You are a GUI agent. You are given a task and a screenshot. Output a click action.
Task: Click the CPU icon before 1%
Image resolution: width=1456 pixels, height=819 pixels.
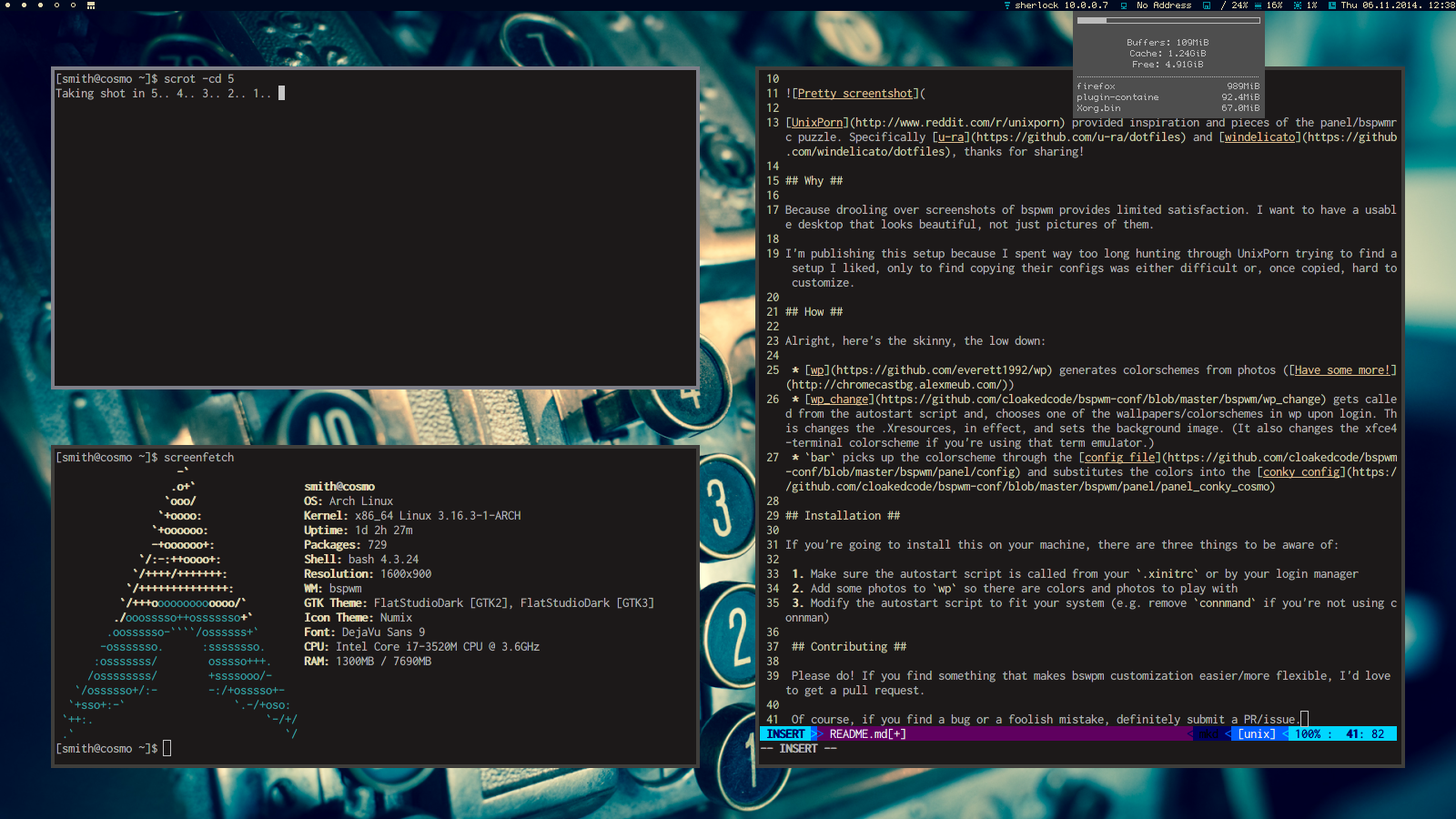[1298, 5]
